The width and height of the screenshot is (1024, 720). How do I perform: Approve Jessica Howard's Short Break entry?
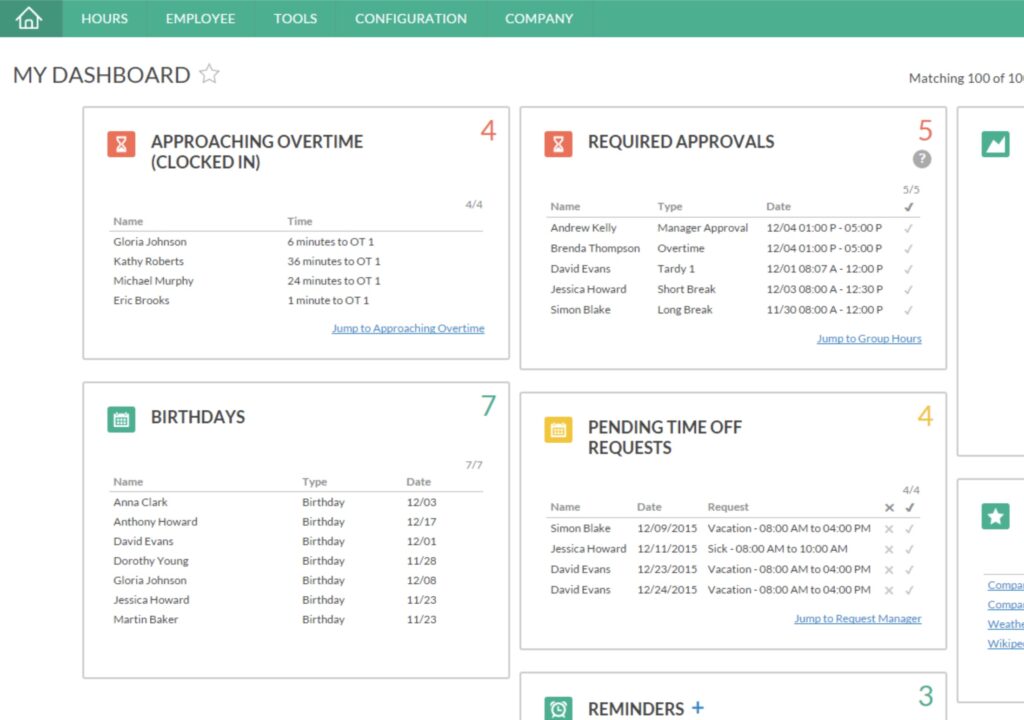pyautogui.click(x=908, y=289)
